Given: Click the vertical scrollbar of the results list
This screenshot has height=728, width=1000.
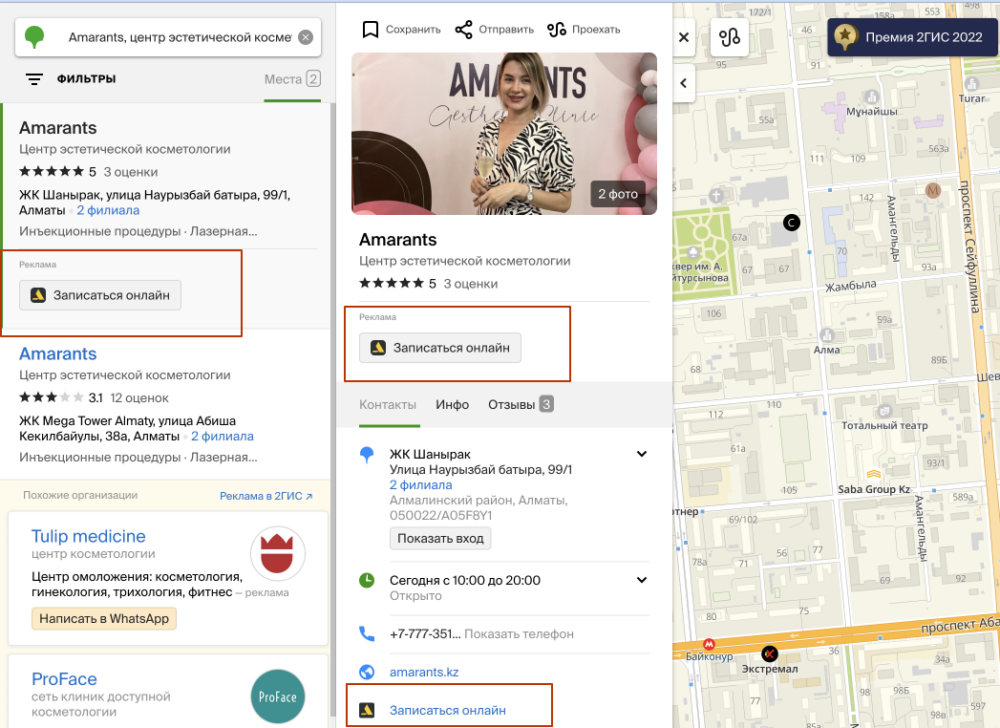Looking at the screenshot, I should coord(332,408).
